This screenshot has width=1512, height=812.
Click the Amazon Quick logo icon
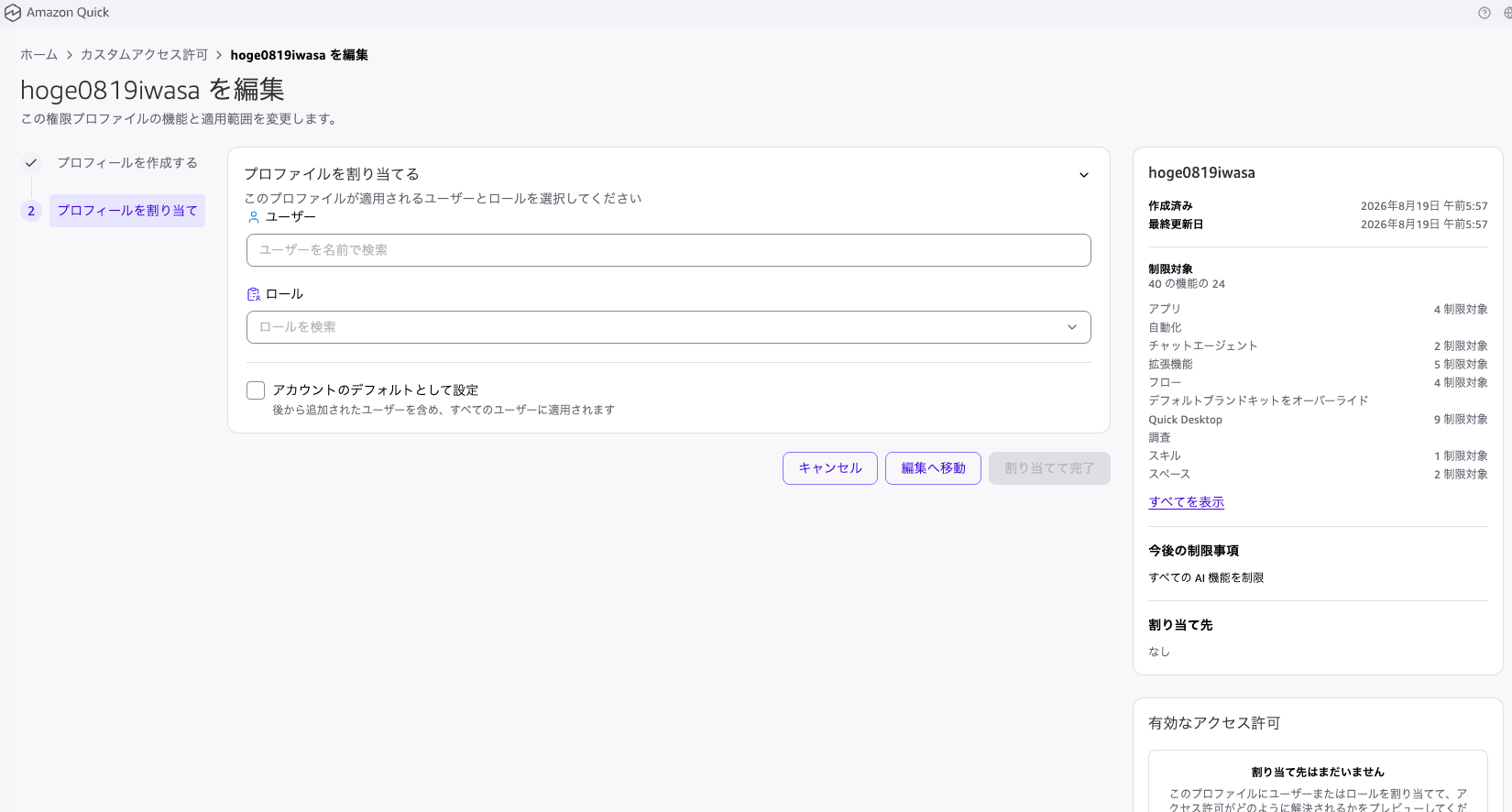(x=13, y=13)
